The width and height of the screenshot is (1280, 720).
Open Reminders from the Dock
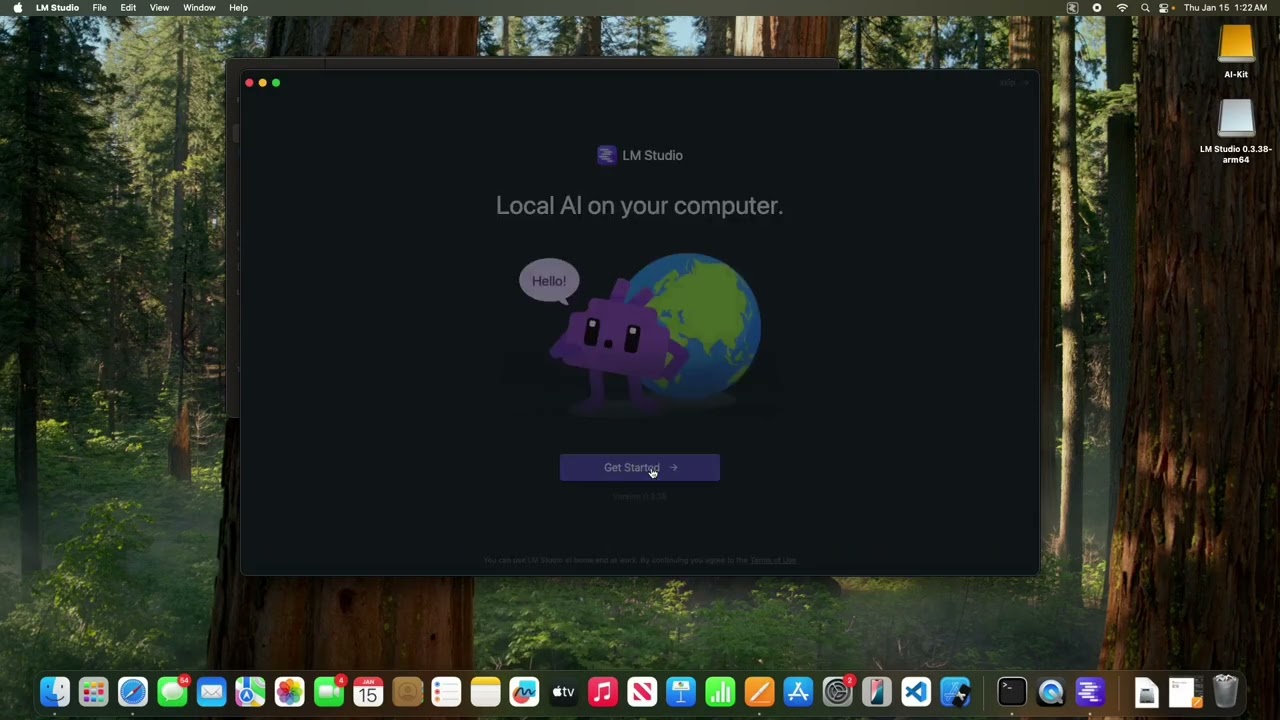coord(446,692)
